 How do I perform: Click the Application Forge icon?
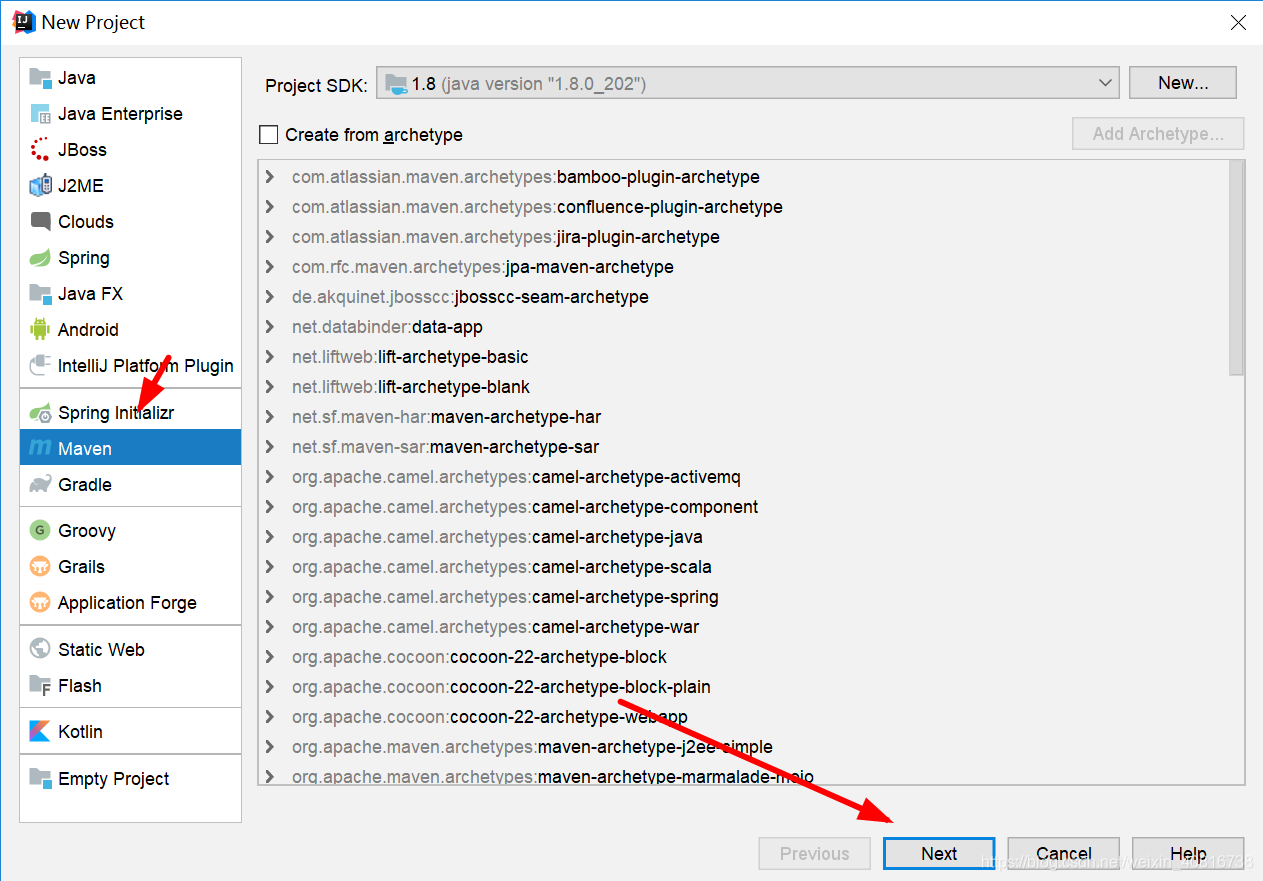[40, 602]
